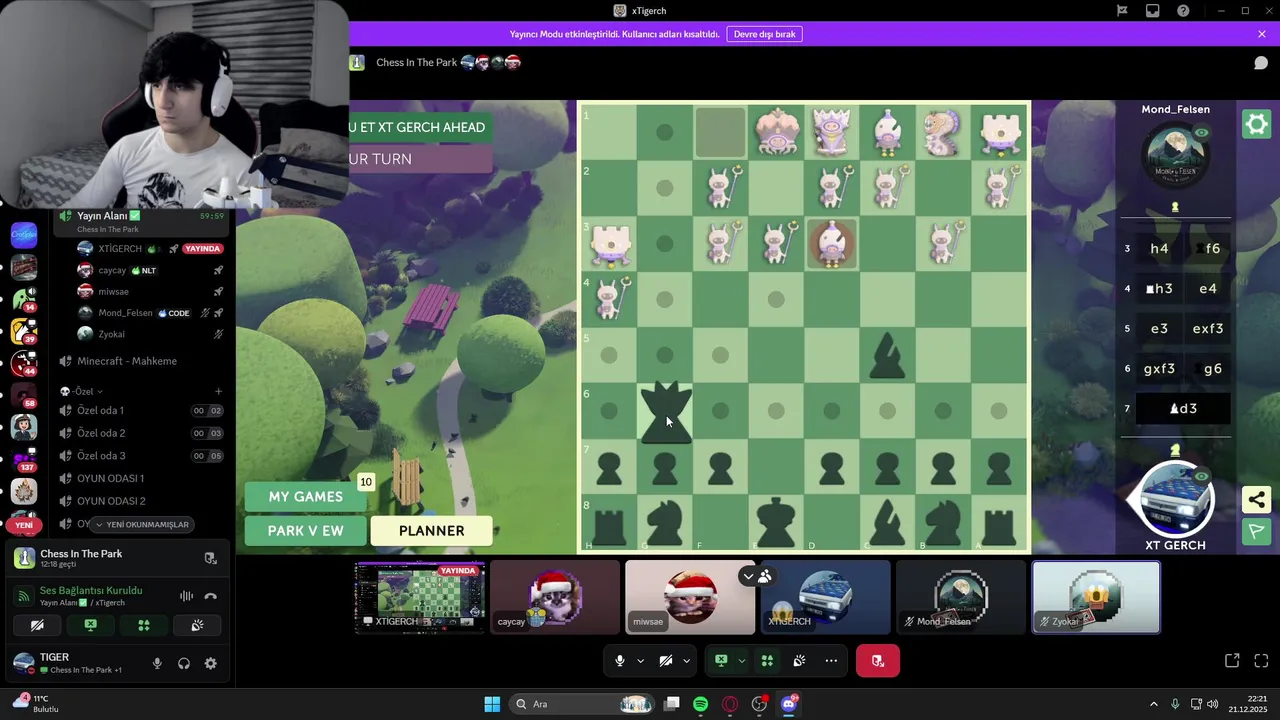Click the green share icon beside XT GERCH
Image resolution: width=1280 pixels, height=720 pixels.
coord(1257,499)
